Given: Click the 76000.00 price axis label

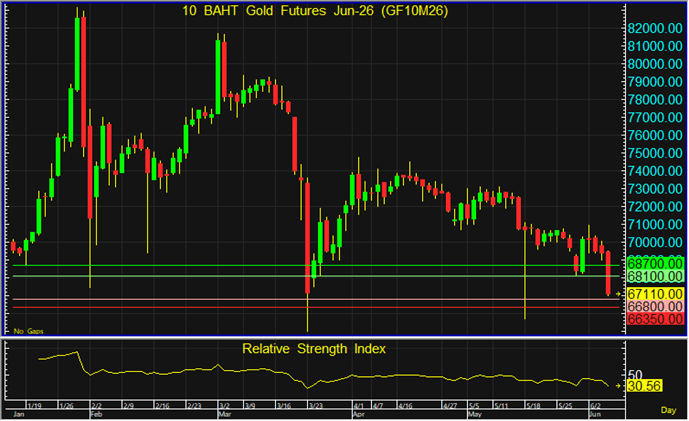Looking at the screenshot, I should pyautogui.click(x=655, y=135).
